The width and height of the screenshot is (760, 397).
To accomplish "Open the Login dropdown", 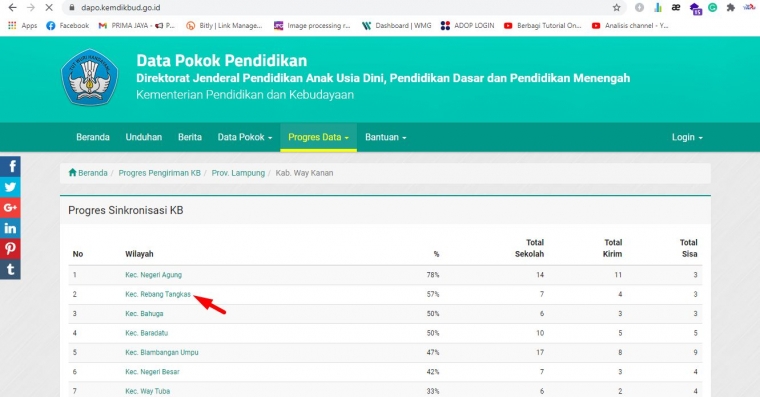I will point(687,137).
